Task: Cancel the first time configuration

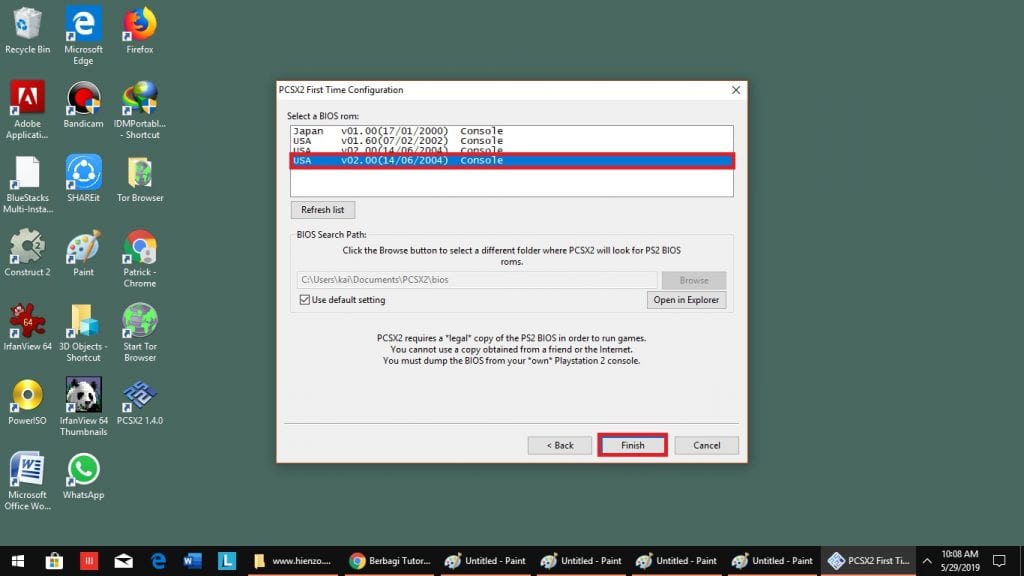Action: point(707,445)
